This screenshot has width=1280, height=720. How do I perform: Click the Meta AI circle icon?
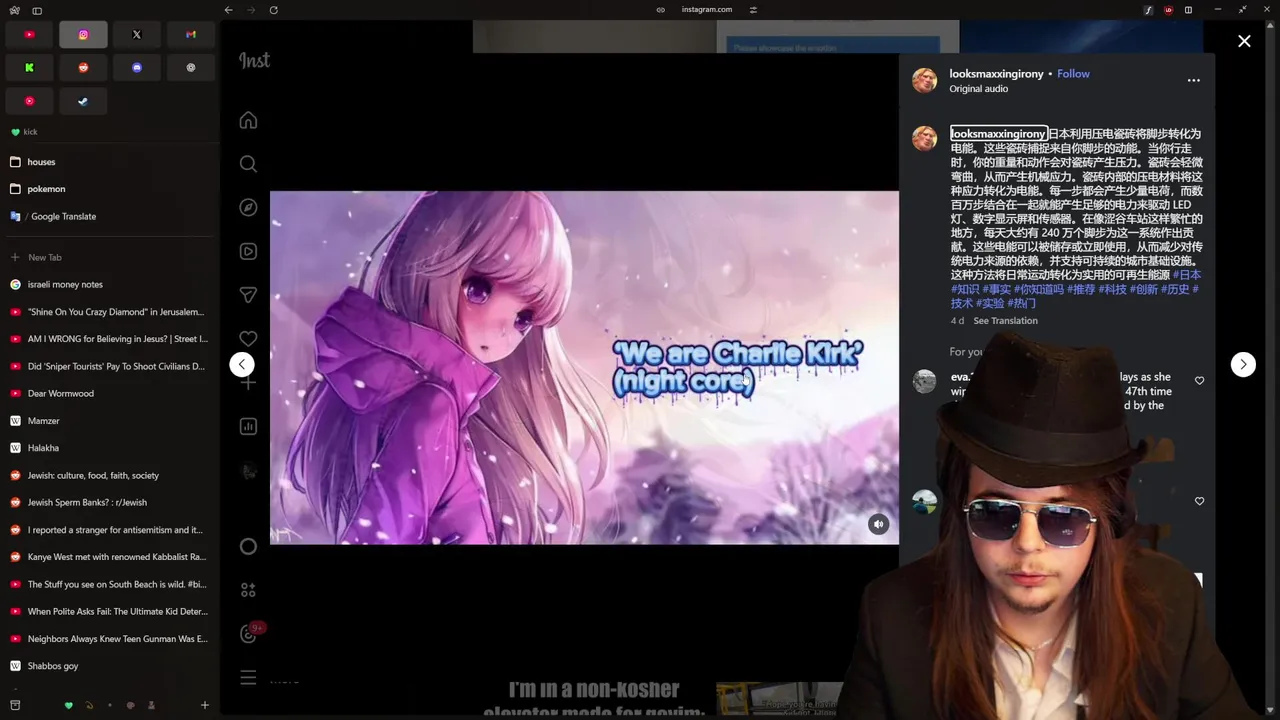248,546
